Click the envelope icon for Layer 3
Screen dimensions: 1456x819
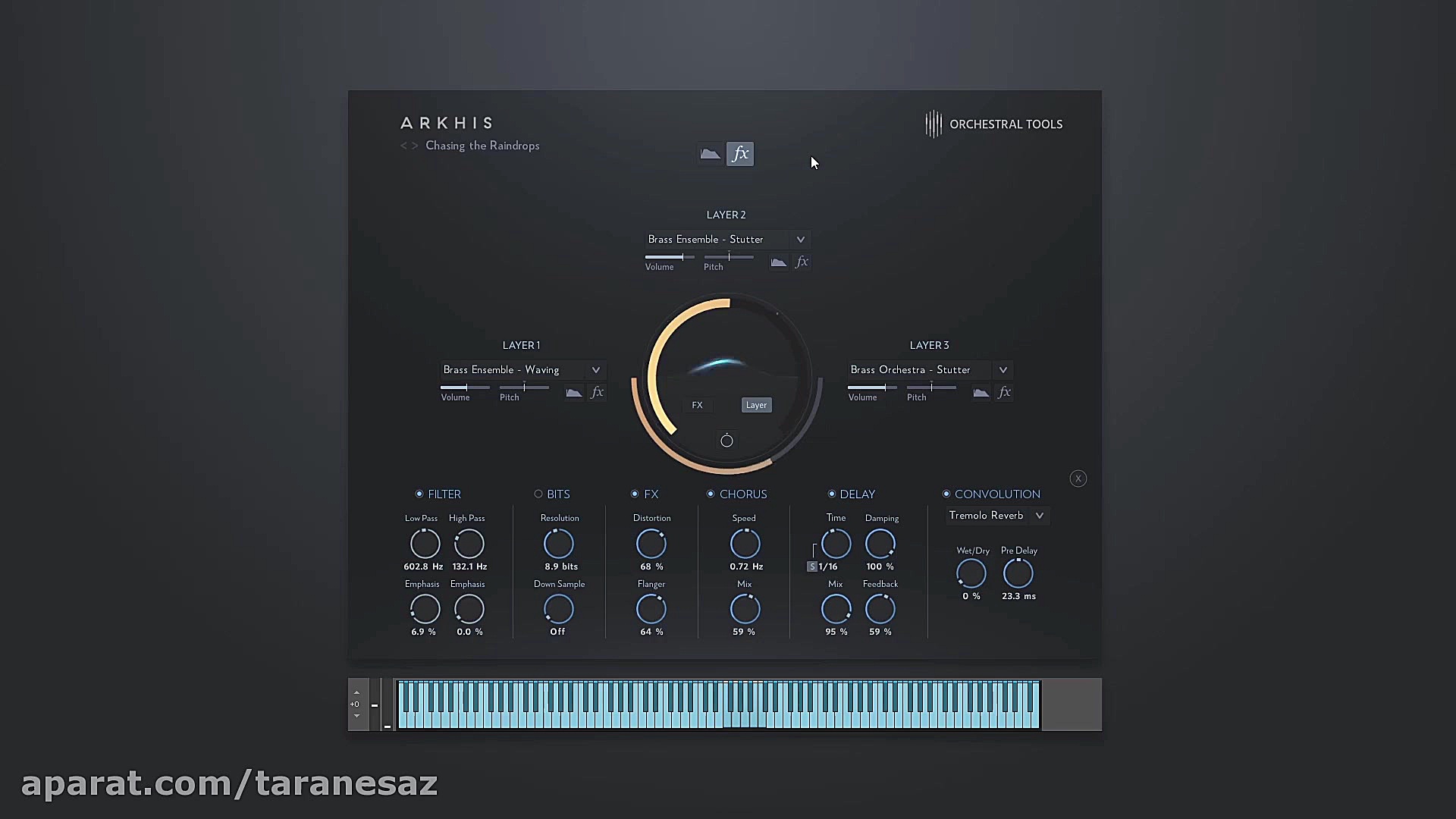click(x=980, y=392)
